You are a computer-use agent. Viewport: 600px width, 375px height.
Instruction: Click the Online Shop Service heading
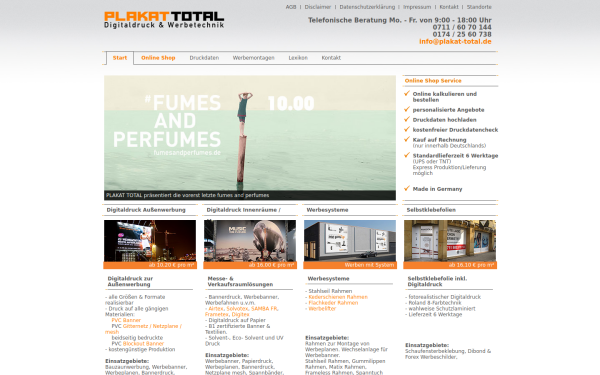(x=433, y=81)
